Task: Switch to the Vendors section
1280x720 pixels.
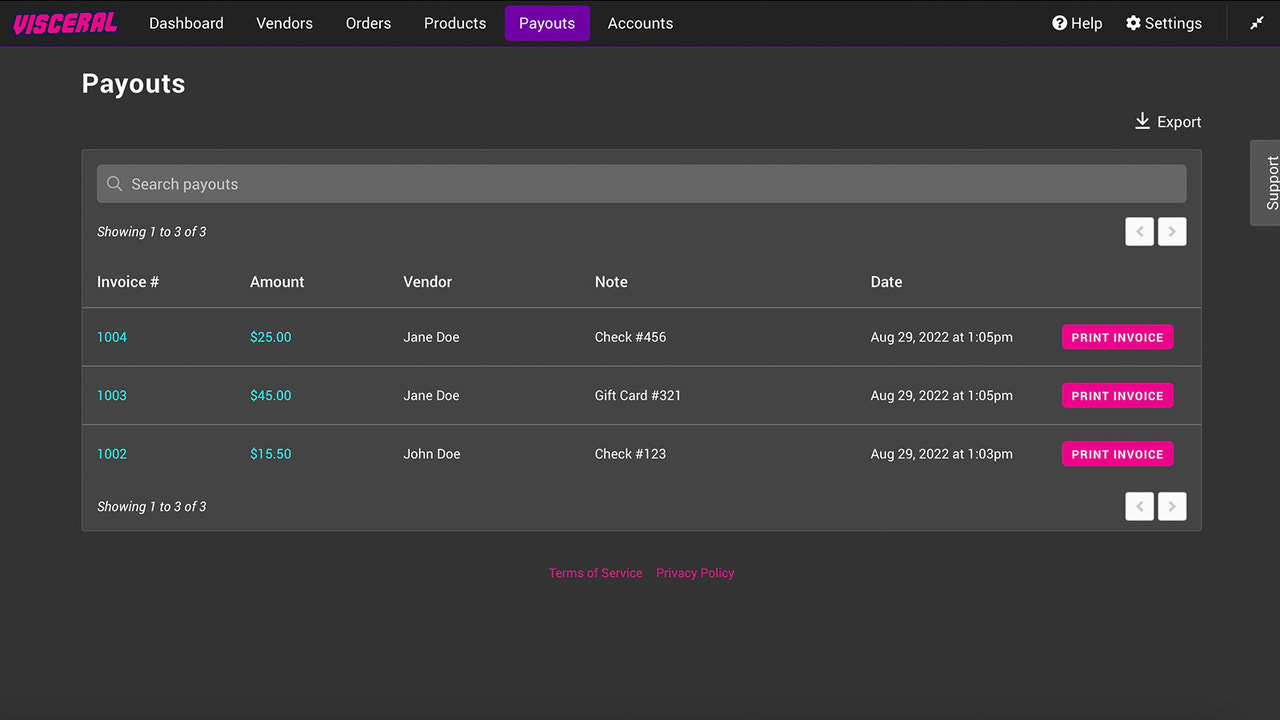Action: coord(284,23)
